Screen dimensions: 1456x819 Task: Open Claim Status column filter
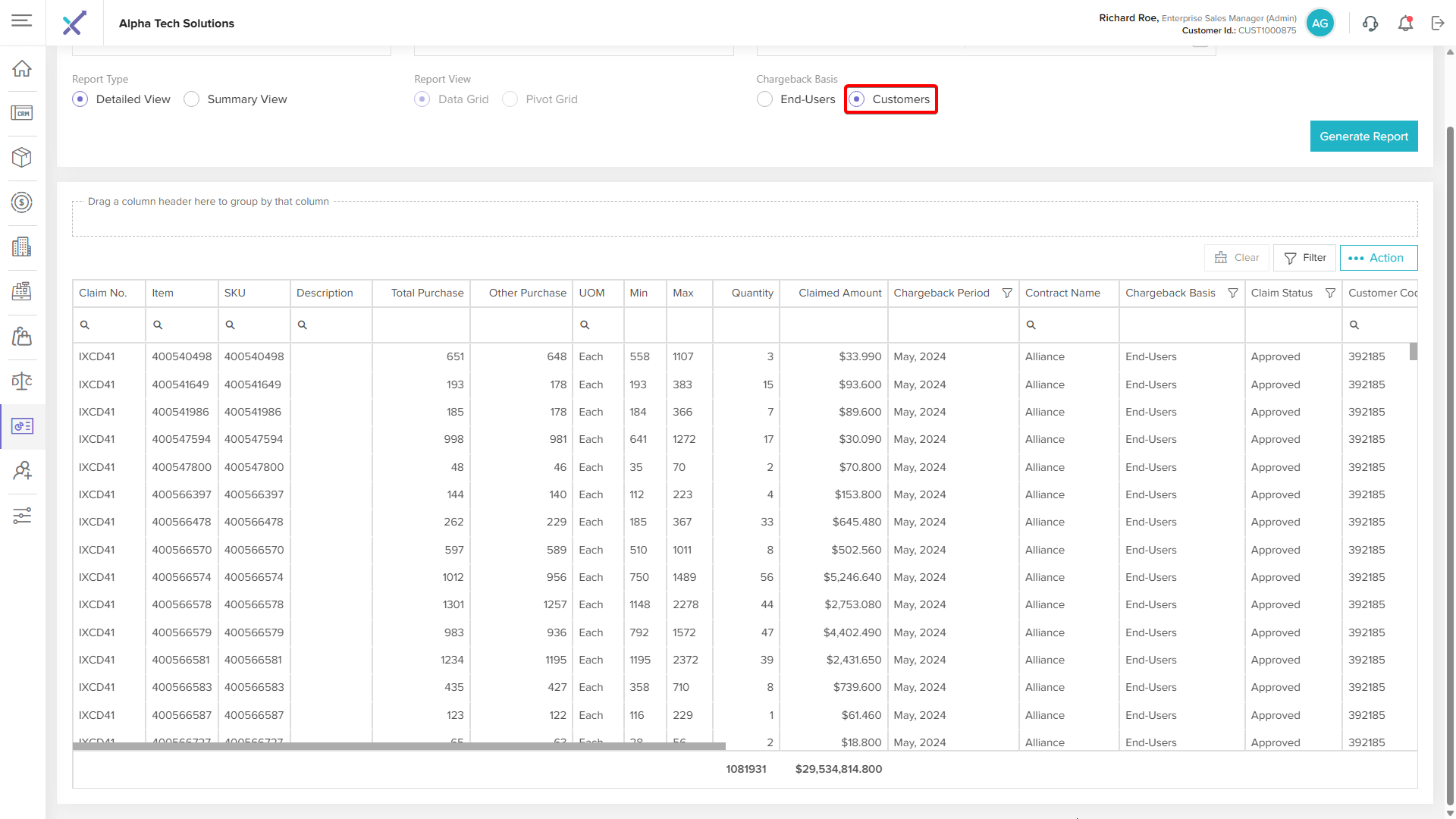tap(1330, 293)
